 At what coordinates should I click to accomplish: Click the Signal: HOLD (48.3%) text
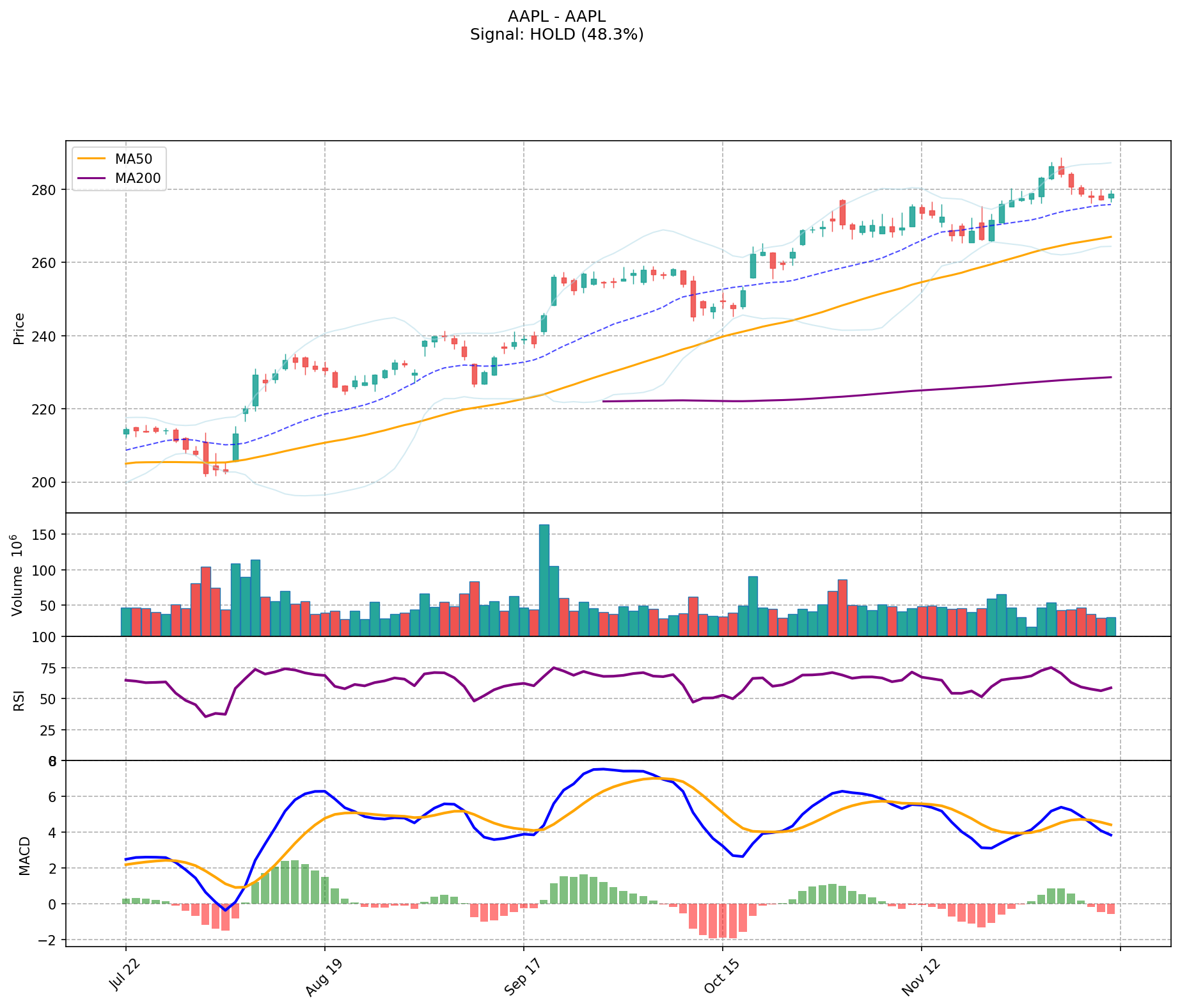(556, 35)
